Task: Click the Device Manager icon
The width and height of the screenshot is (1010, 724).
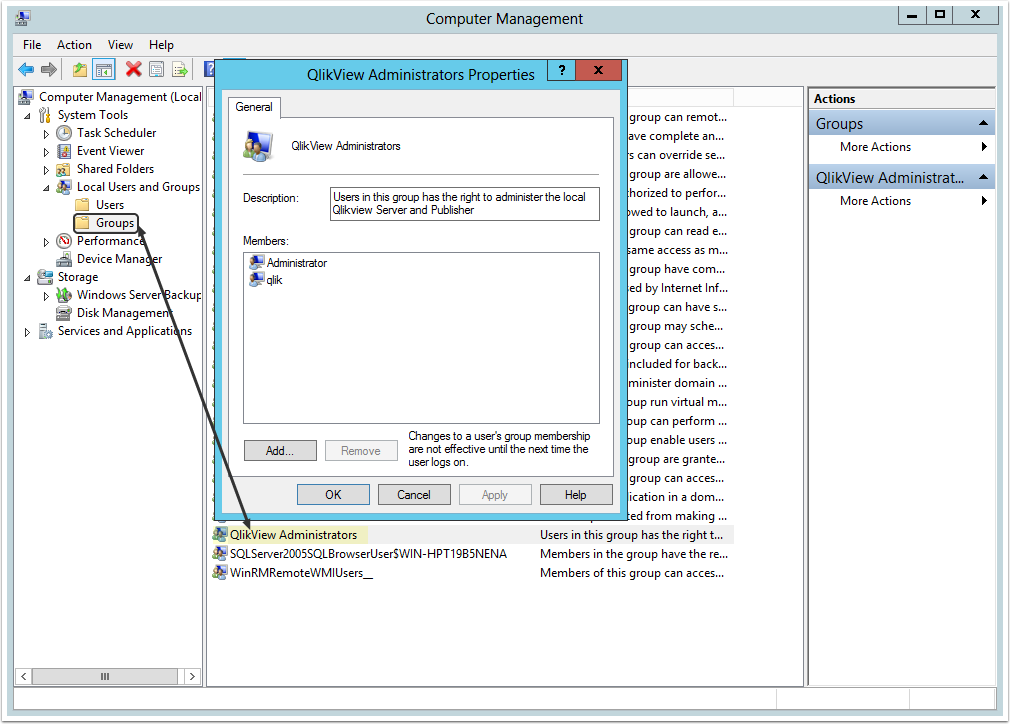Action: (x=64, y=259)
